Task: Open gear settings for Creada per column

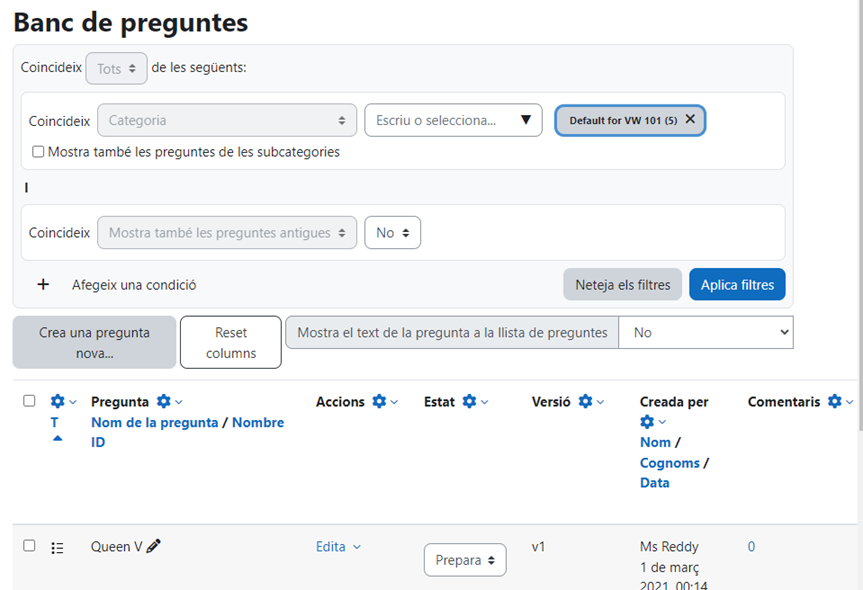Action: (647, 422)
